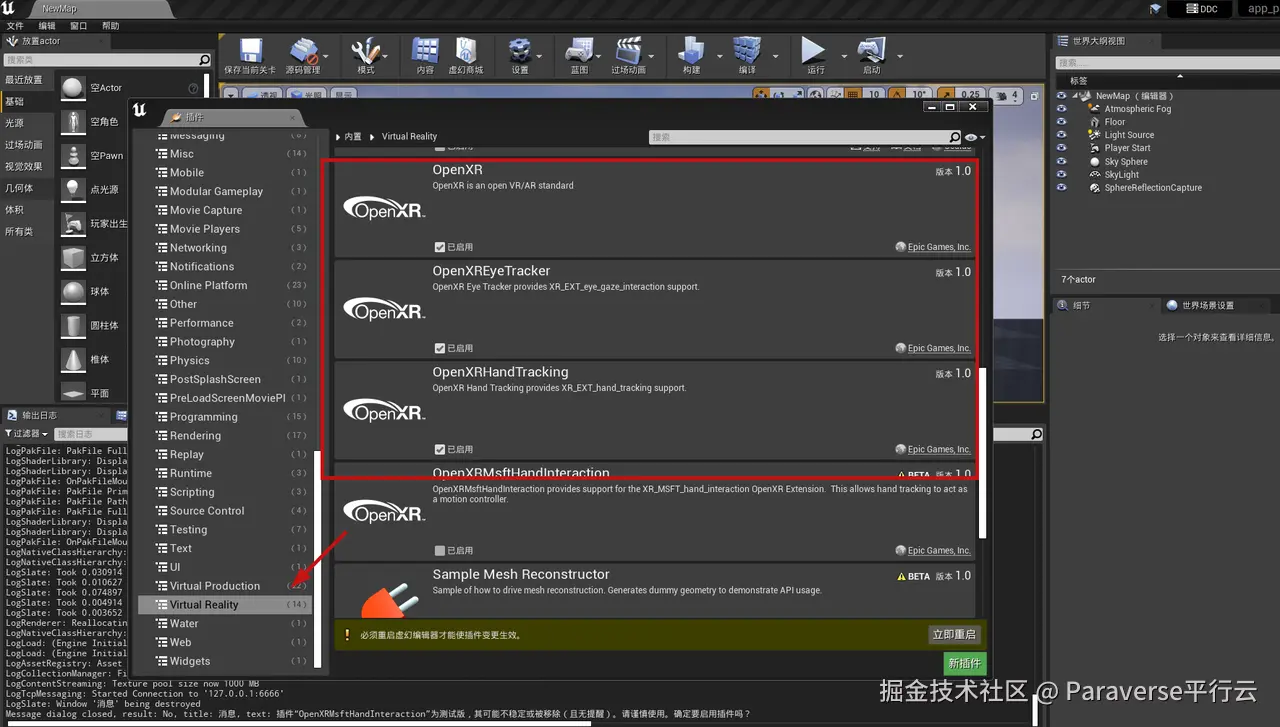Open the Edit menu
The width and height of the screenshot is (1280, 727).
coord(47,25)
